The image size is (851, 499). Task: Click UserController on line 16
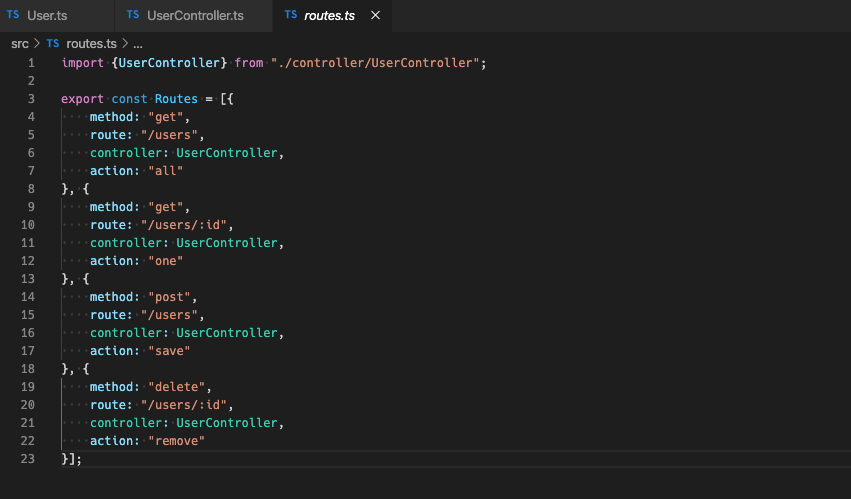227,333
